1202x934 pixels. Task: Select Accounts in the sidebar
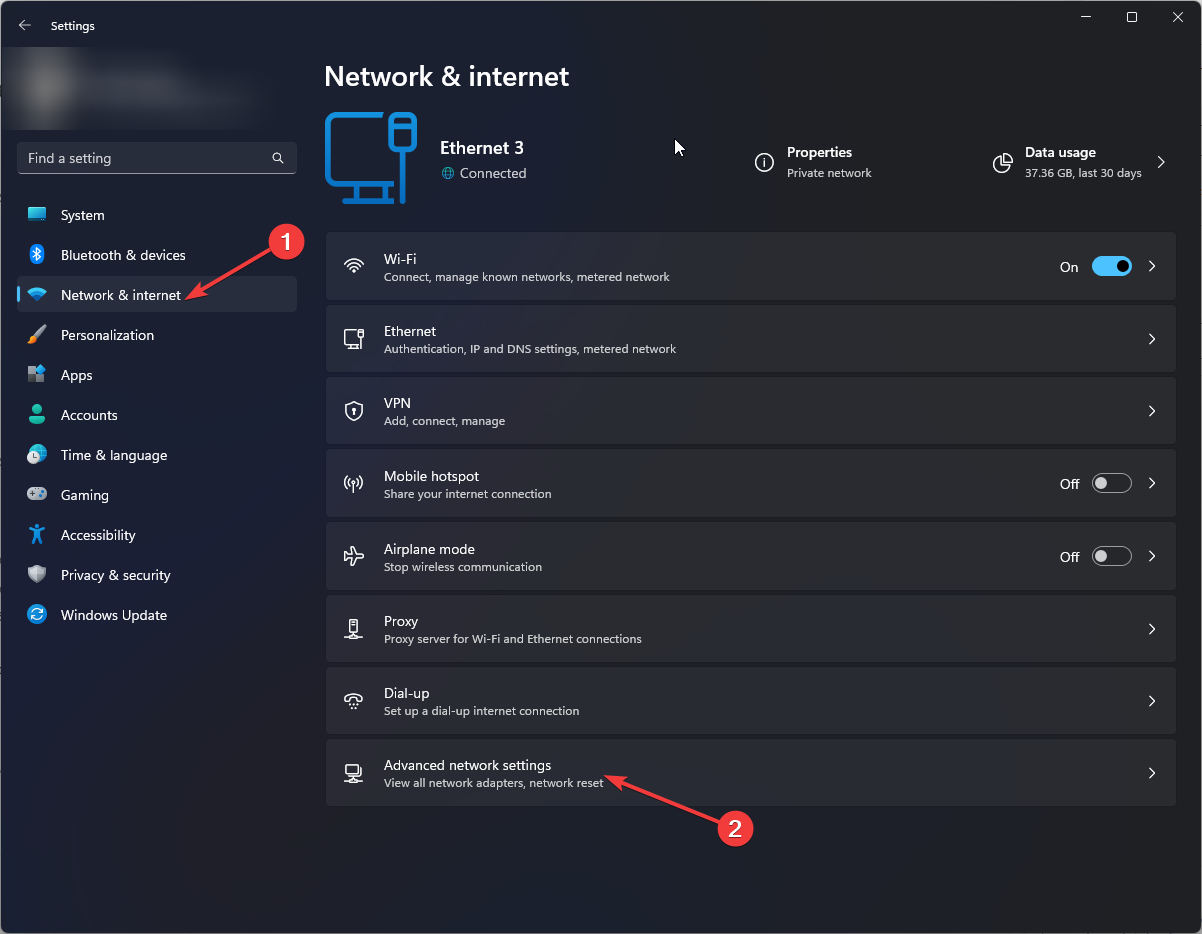[x=89, y=415]
